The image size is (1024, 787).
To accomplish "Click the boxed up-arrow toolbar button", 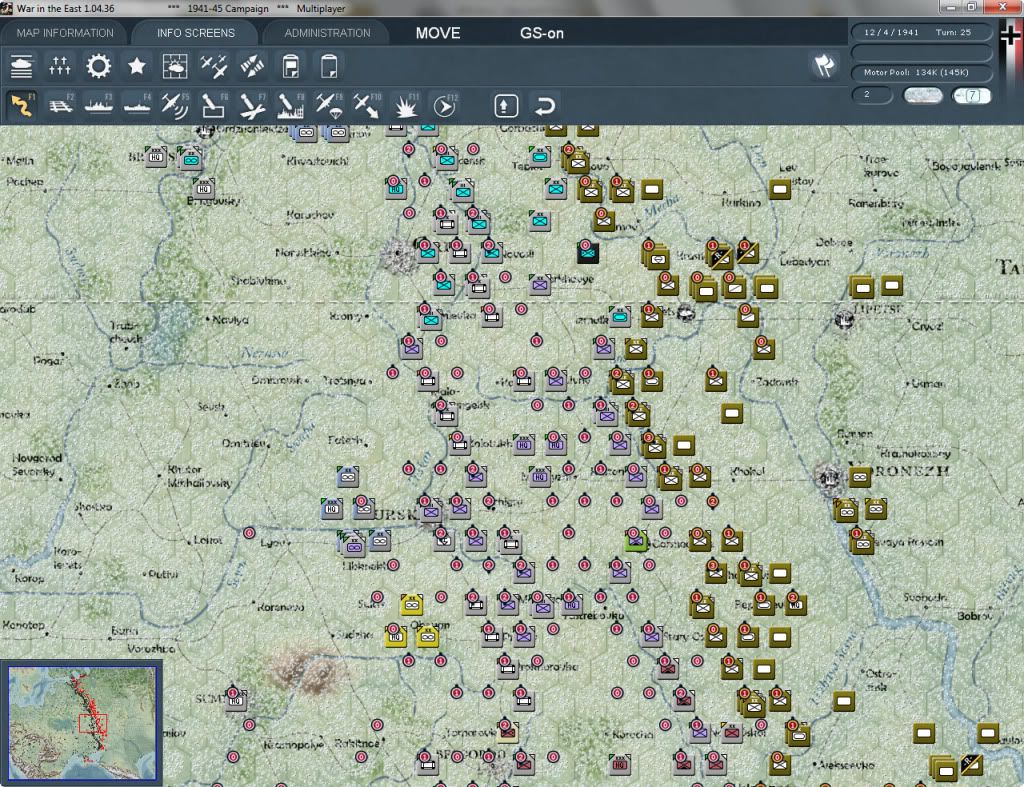I will pyautogui.click(x=506, y=105).
